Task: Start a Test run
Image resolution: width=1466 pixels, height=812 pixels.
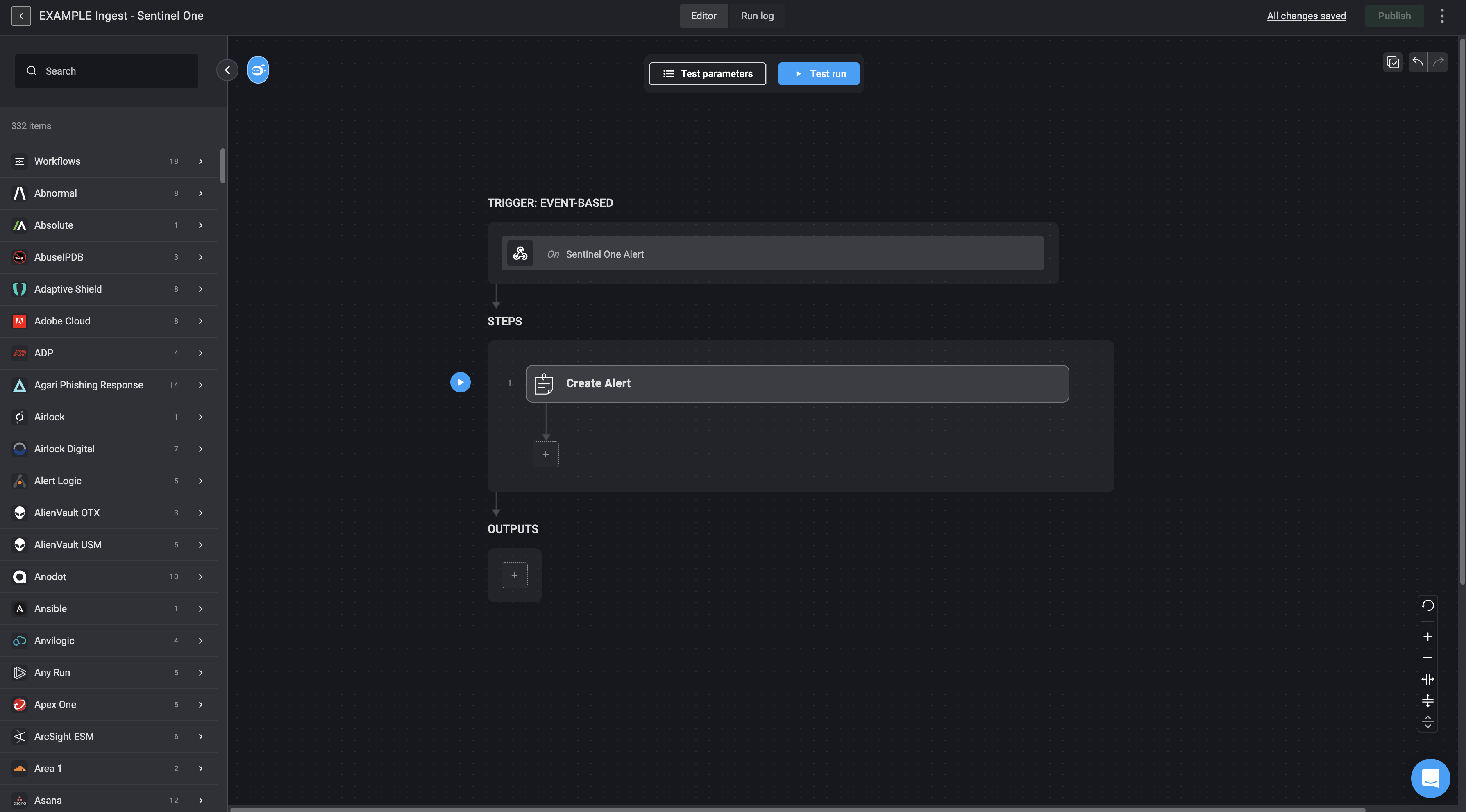Action: click(x=818, y=73)
